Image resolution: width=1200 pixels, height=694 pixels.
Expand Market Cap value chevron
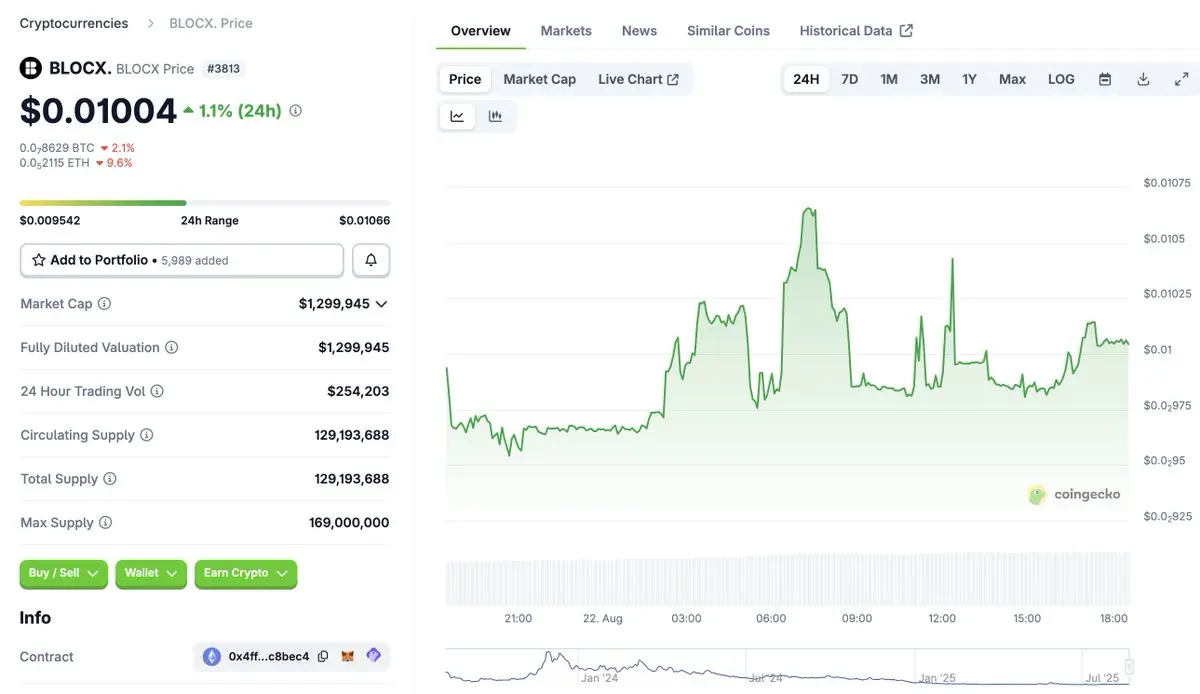381,304
